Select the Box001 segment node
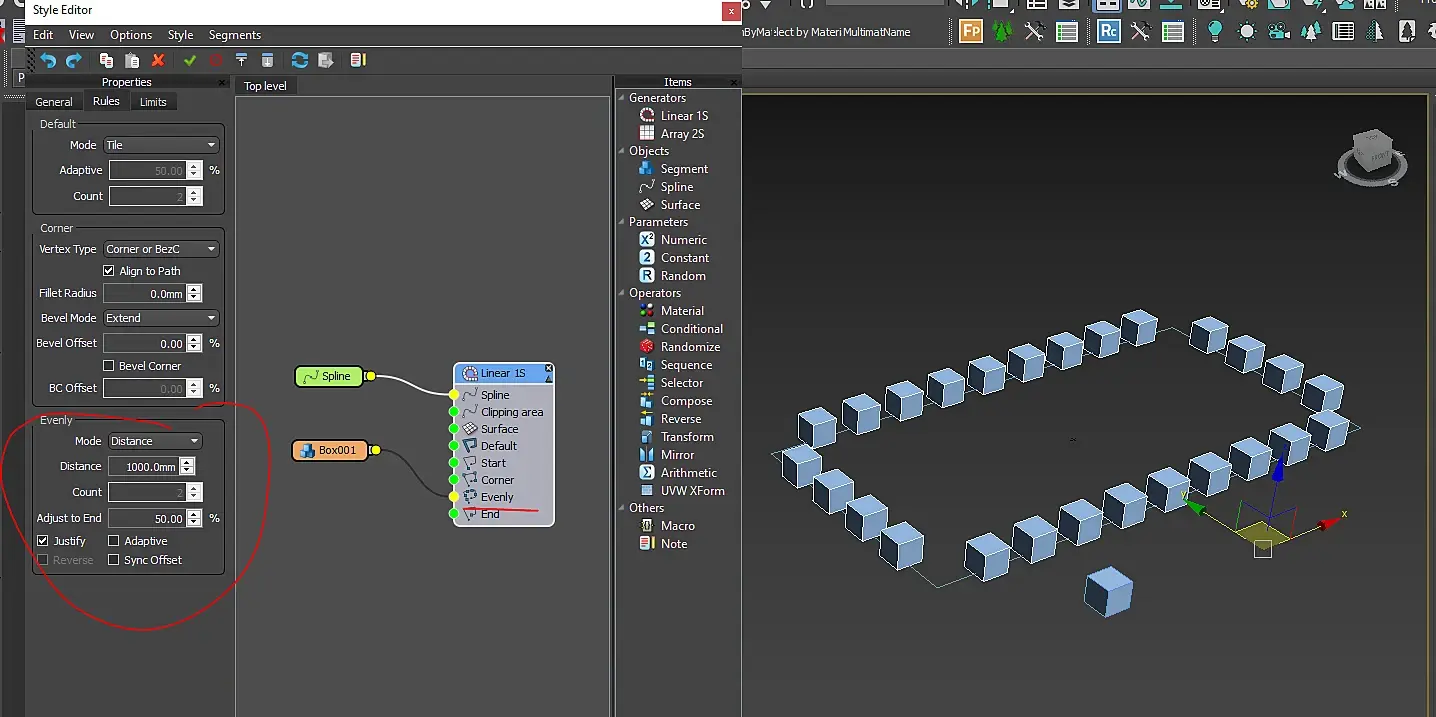 tap(331, 450)
